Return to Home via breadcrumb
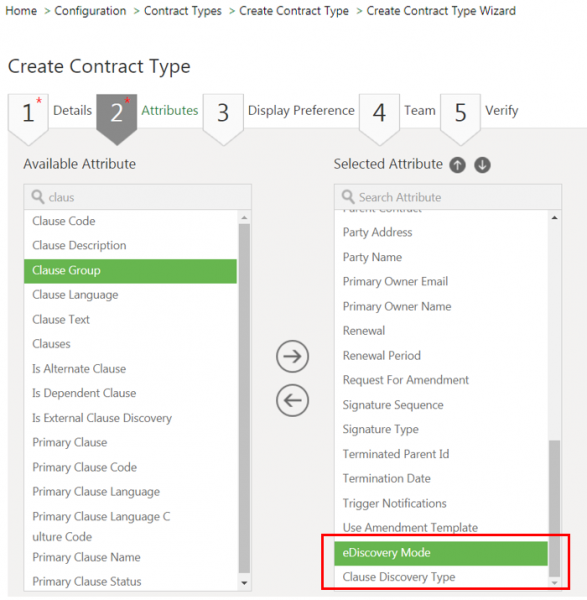587x600 pixels. point(21,11)
